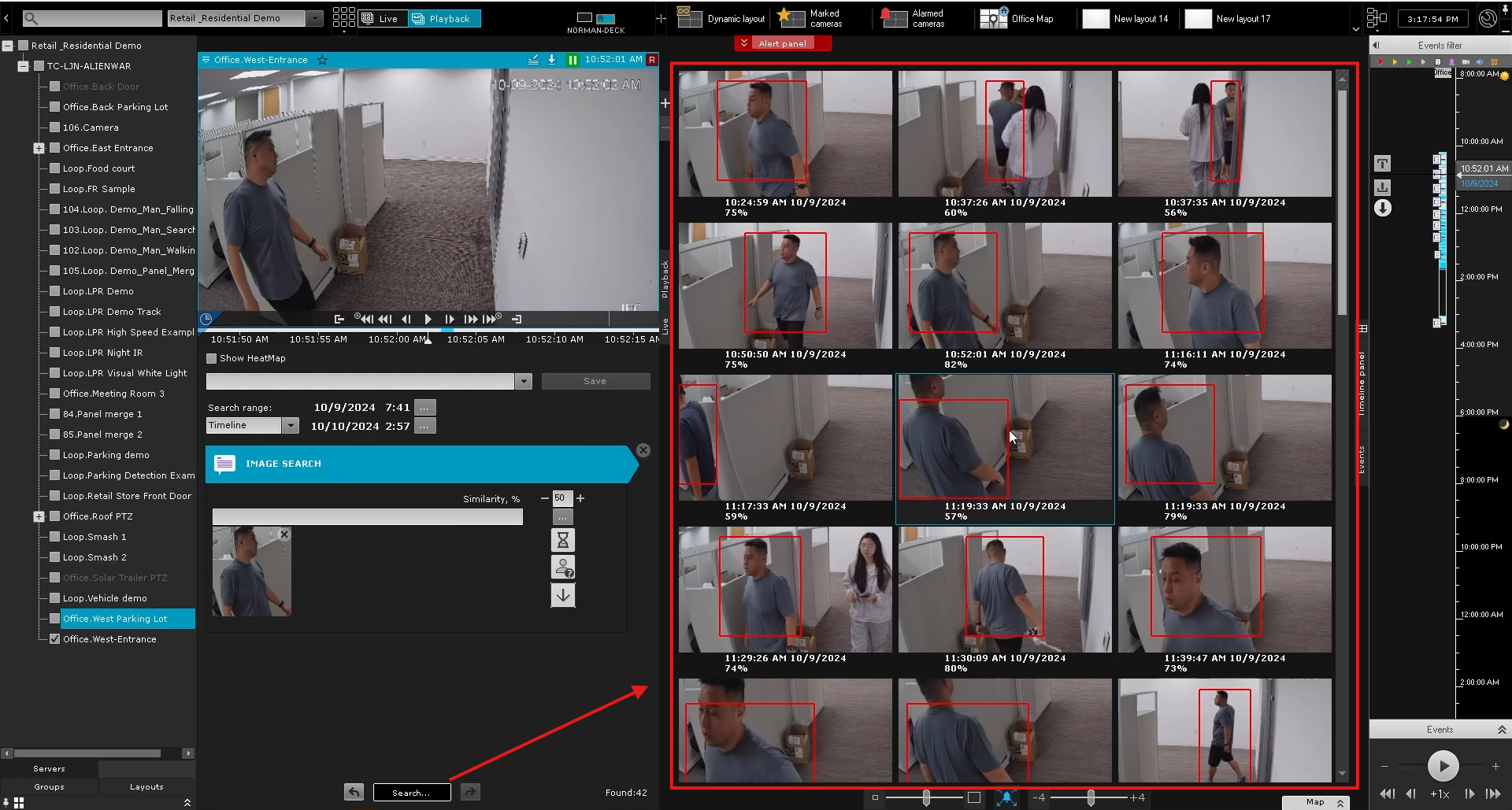The image size is (1512, 810).
Task: Uncheck the Office.West-Entrance camera checkbox
Action: [55, 639]
